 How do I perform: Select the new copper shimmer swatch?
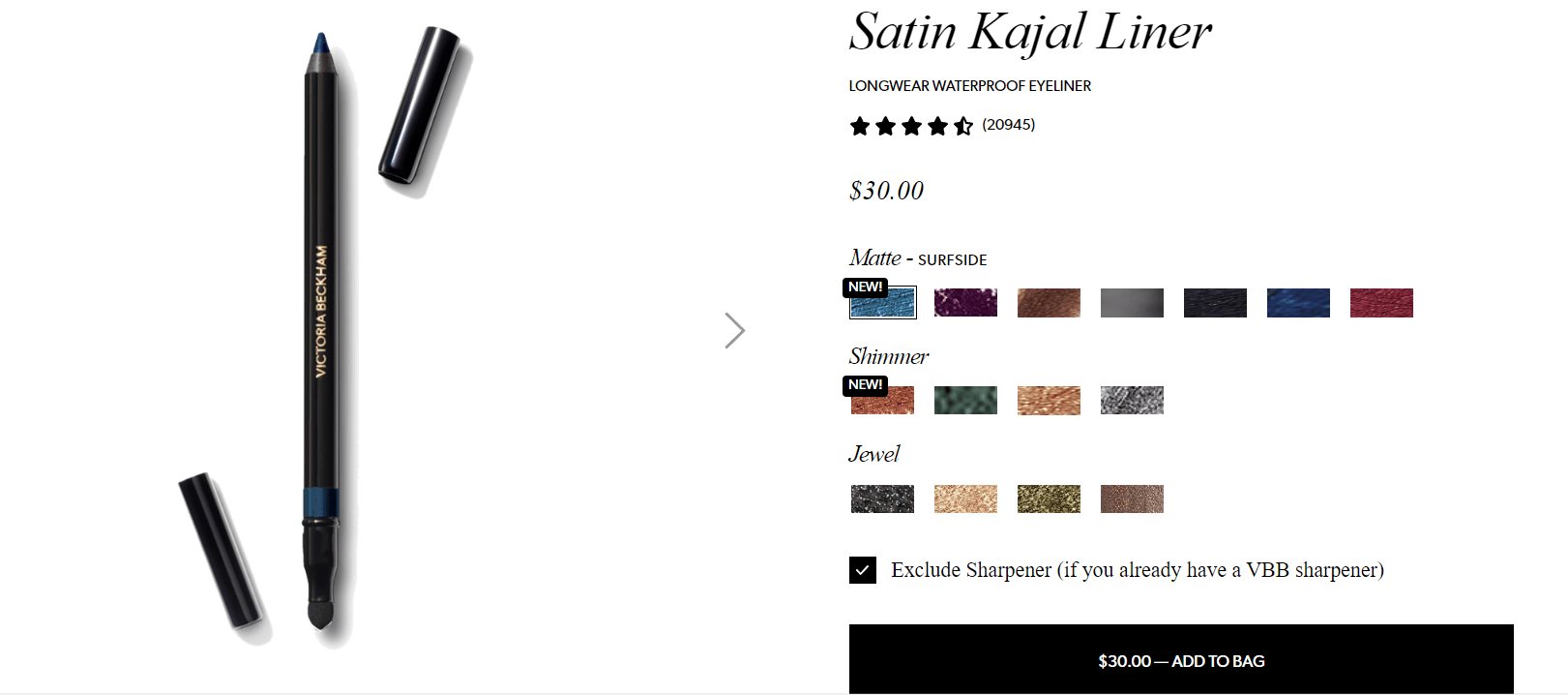coord(882,401)
